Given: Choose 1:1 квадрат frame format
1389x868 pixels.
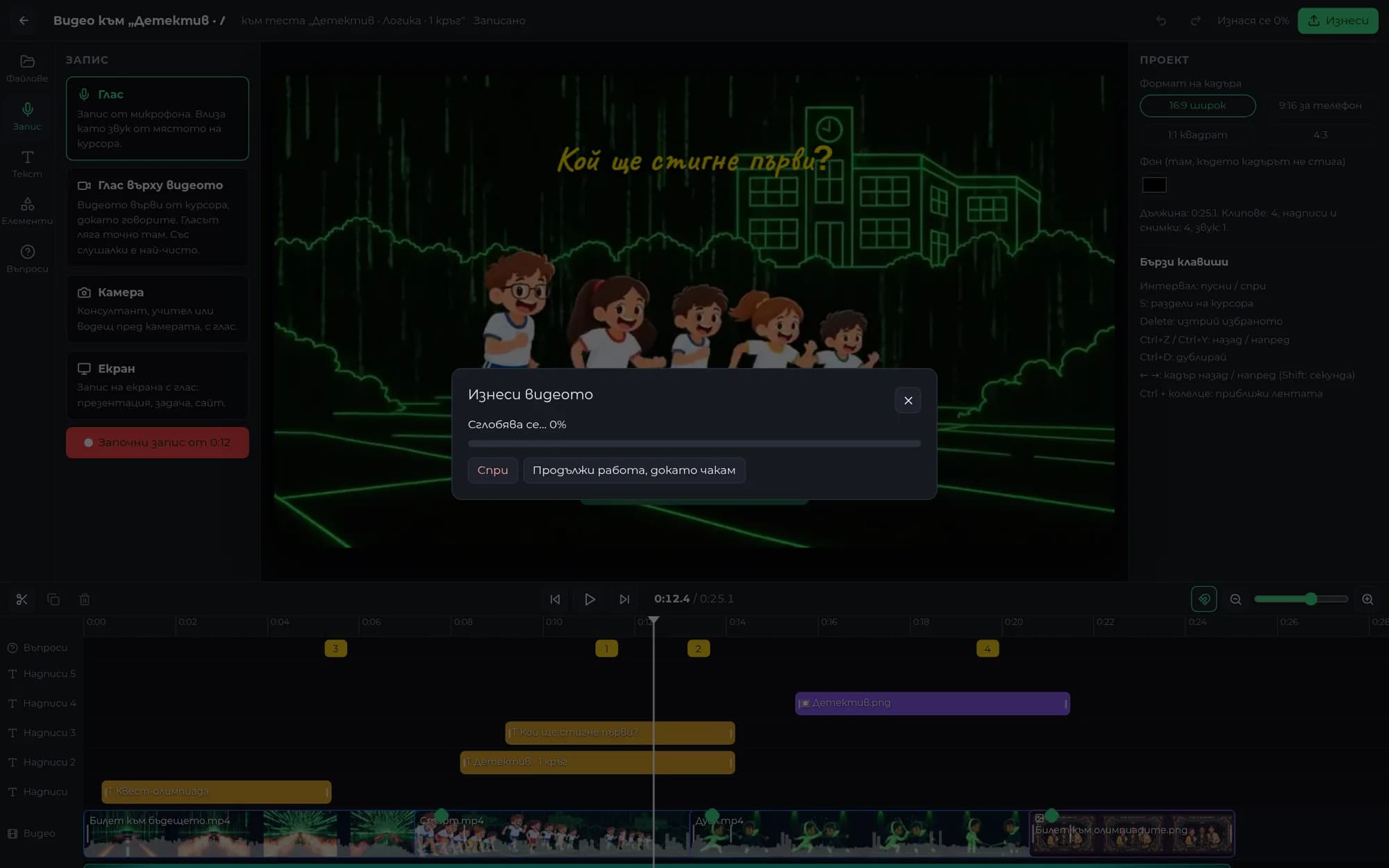Looking at the screenshot, I should coord(1197,135).
